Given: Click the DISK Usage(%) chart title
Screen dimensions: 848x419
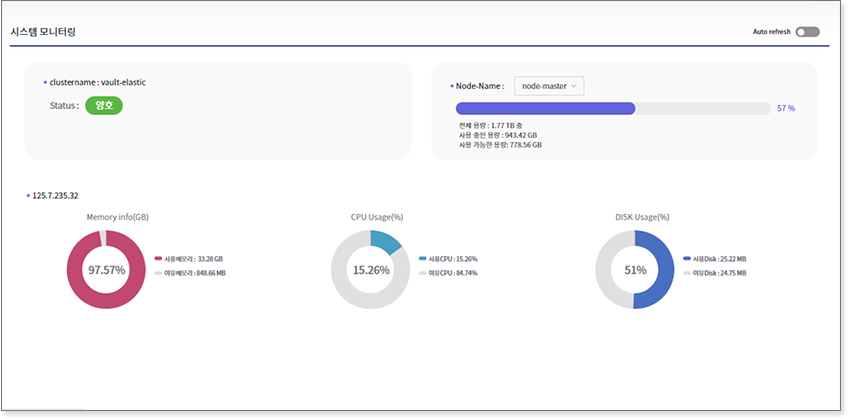Looking at the screenshot, I should pos(642,217).
